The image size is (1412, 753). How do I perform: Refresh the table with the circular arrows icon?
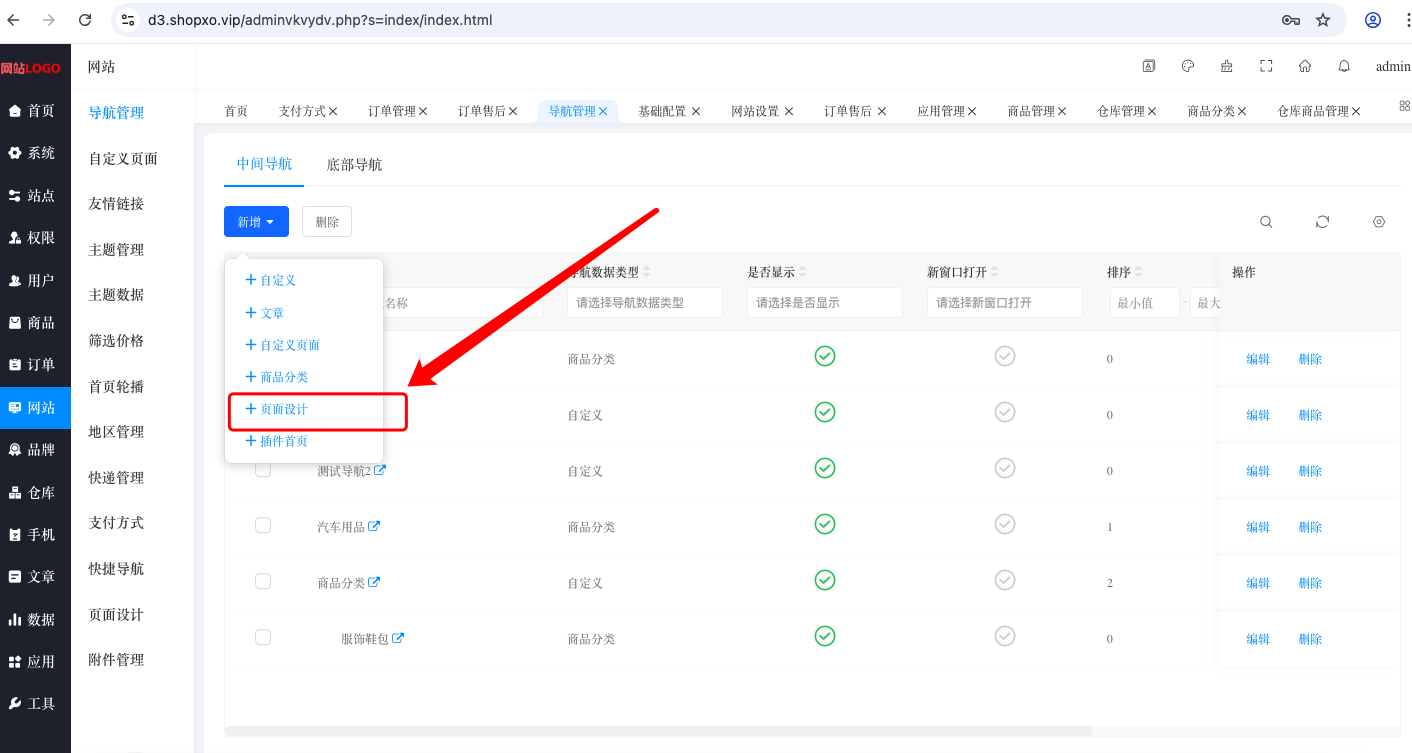click(1322, 222)
